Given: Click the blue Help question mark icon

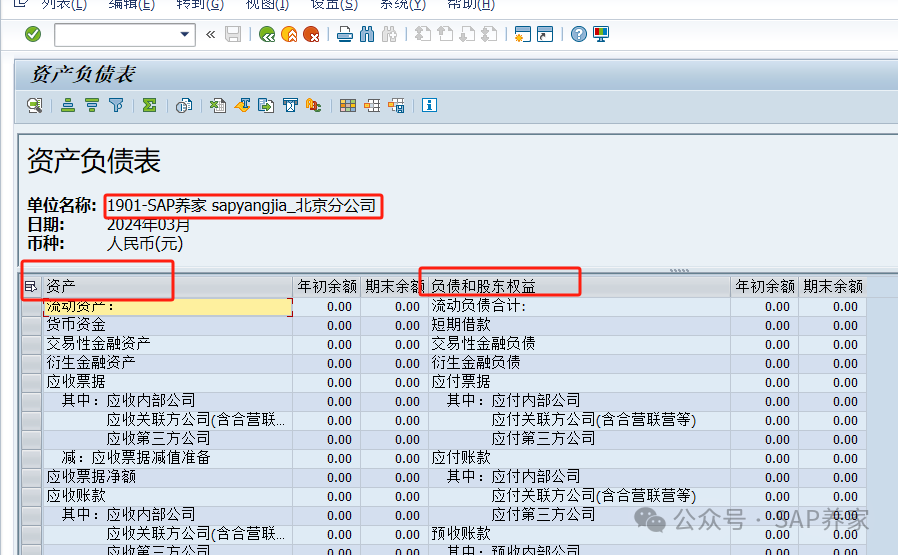Looking at the screenshot, I should (x=579, y=34).
